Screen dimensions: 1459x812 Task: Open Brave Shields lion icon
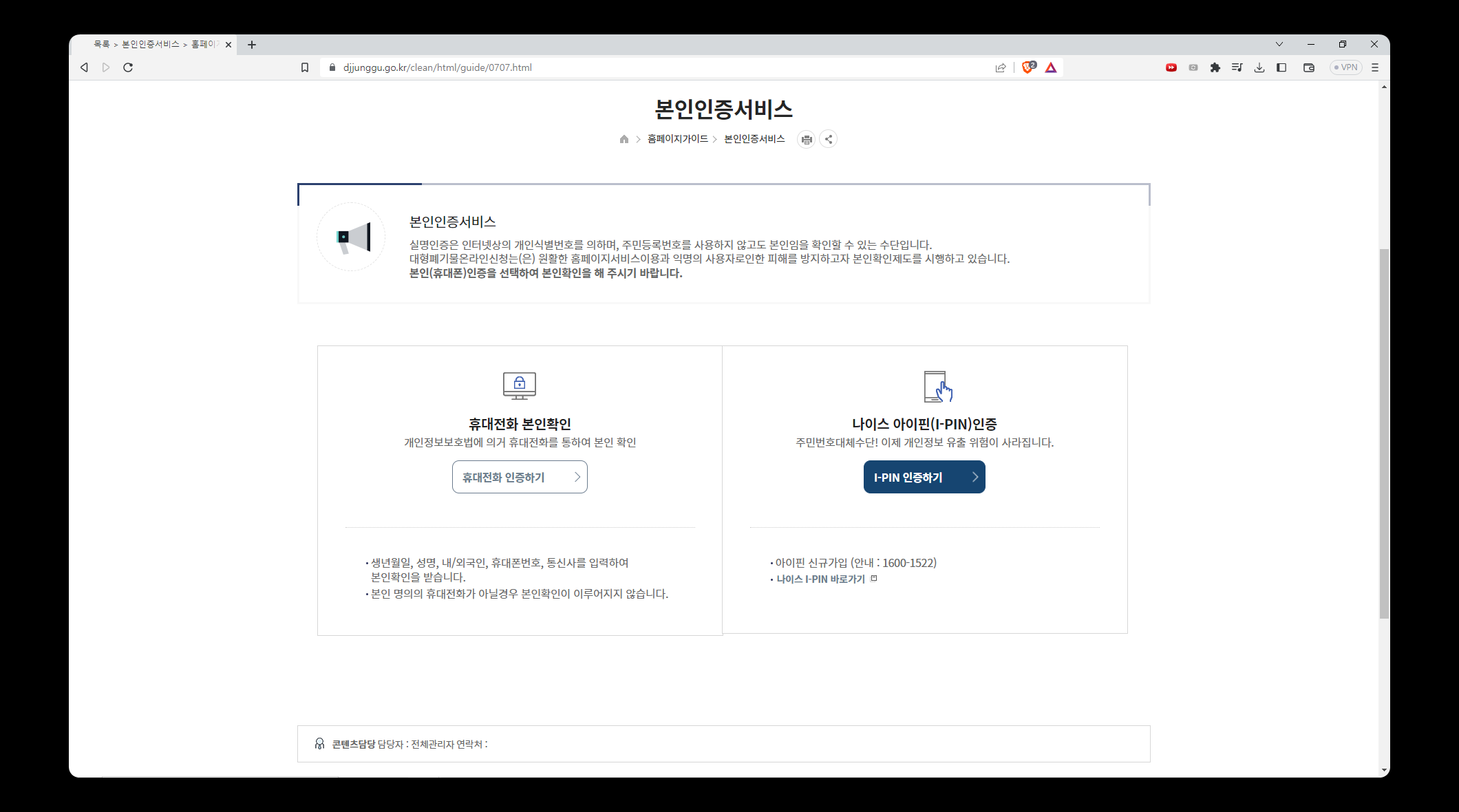click(1028, 67)
